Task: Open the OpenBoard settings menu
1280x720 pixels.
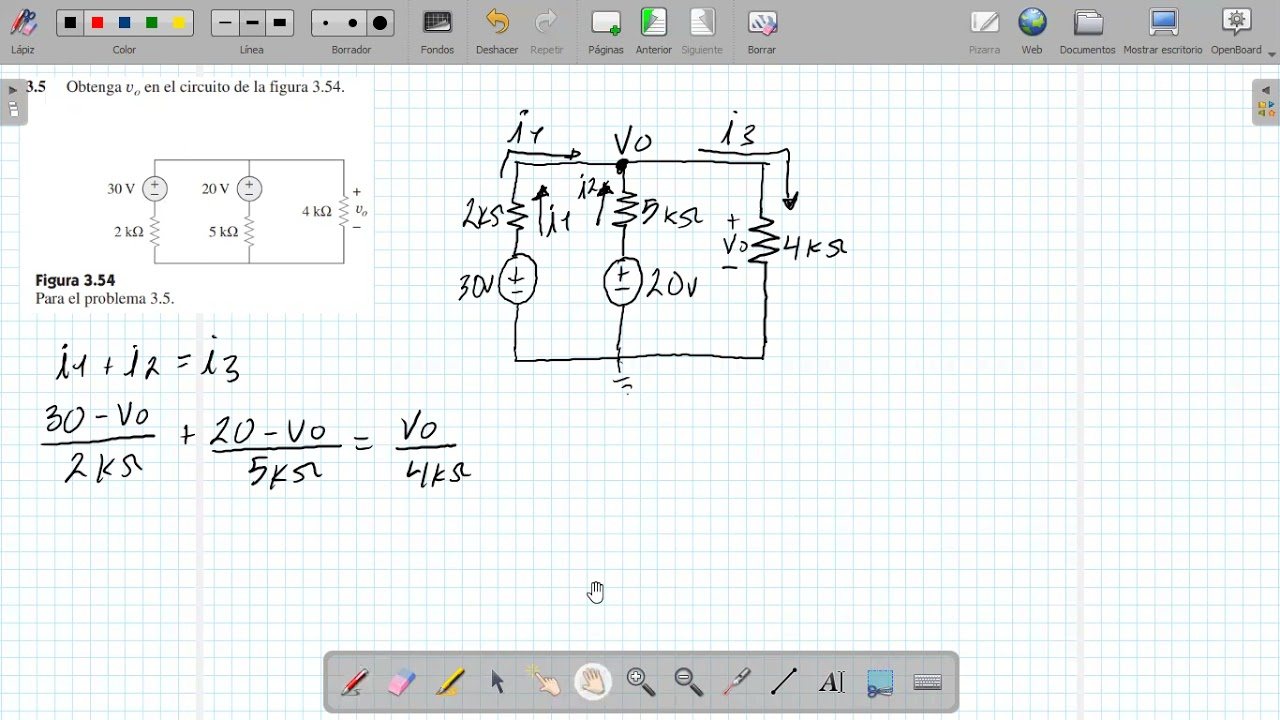Action: [x=1238, y=31]
